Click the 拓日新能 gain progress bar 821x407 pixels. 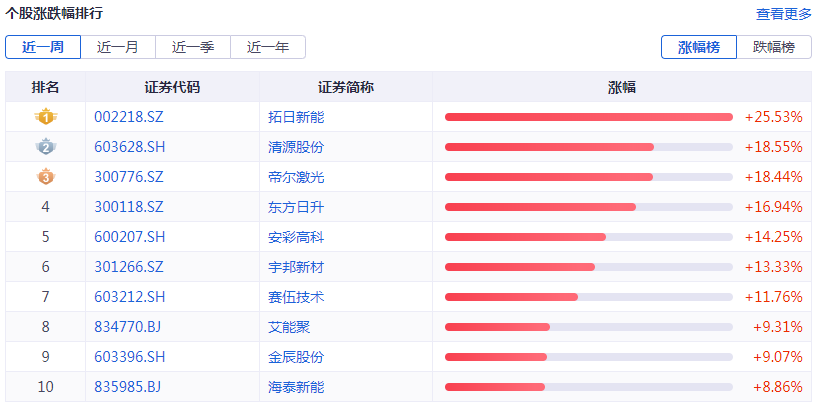pos(588,117)
